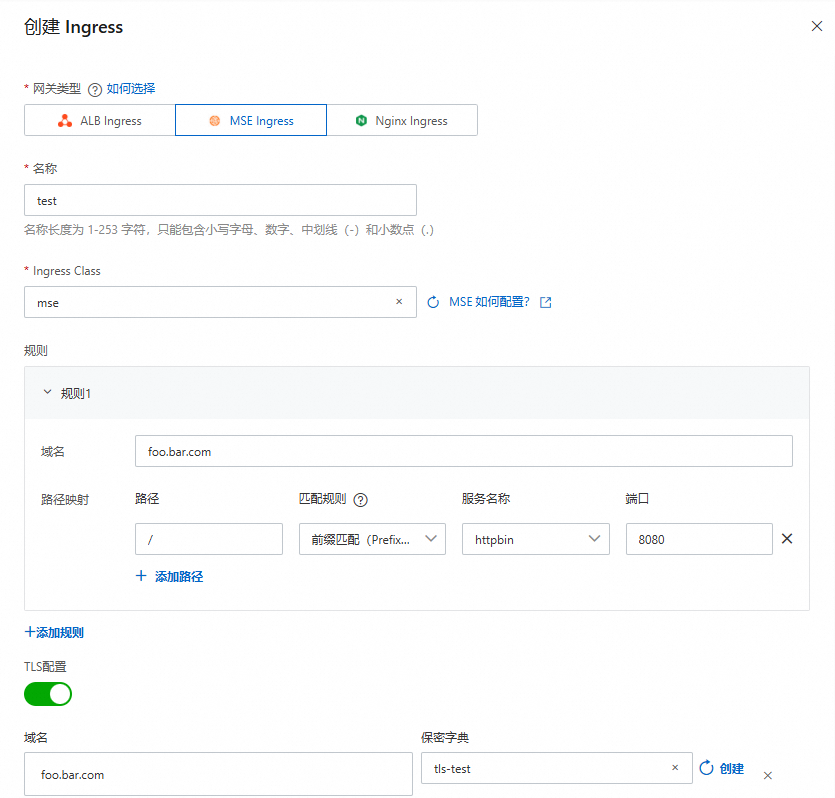
Task: Refresh the Ingress Class list
Action: pyautogui.click(x=433, y=302)
